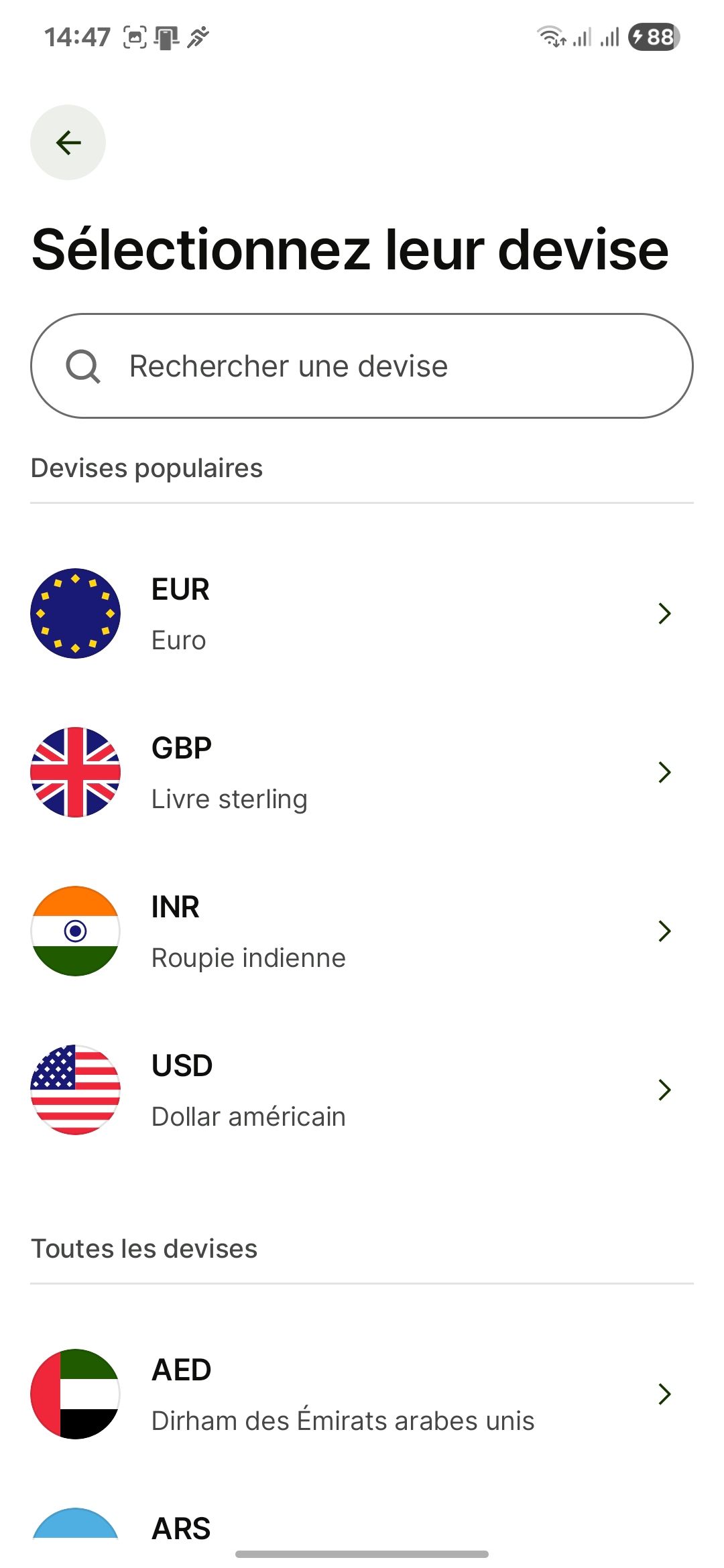Tap the Argentina flag icon

tap(75, 1524)
